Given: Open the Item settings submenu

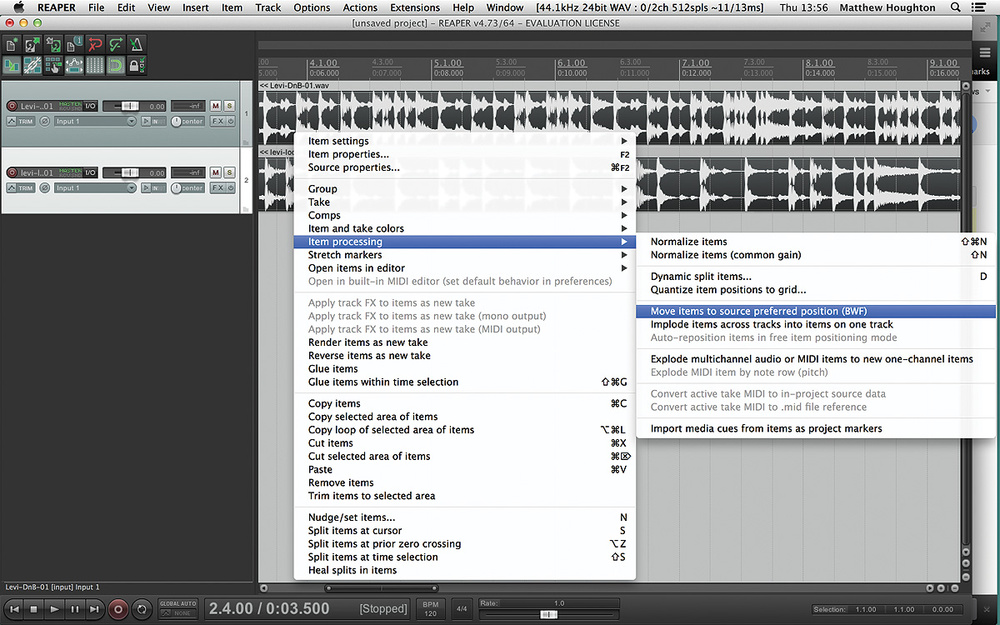Looking at the screenshot, I should coord(465,141).
